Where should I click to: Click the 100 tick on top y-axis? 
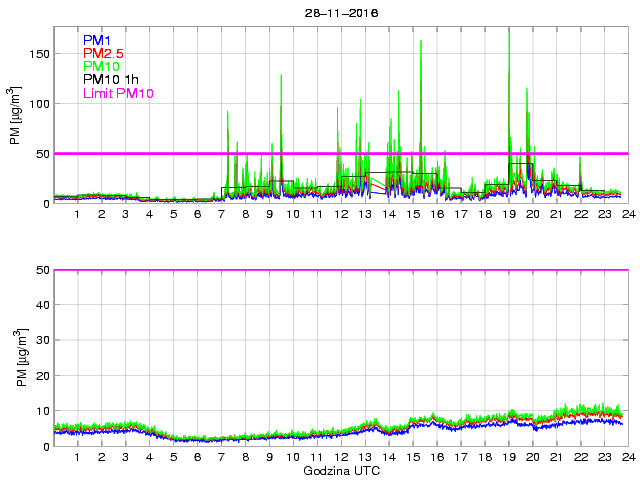pos(39,104)
